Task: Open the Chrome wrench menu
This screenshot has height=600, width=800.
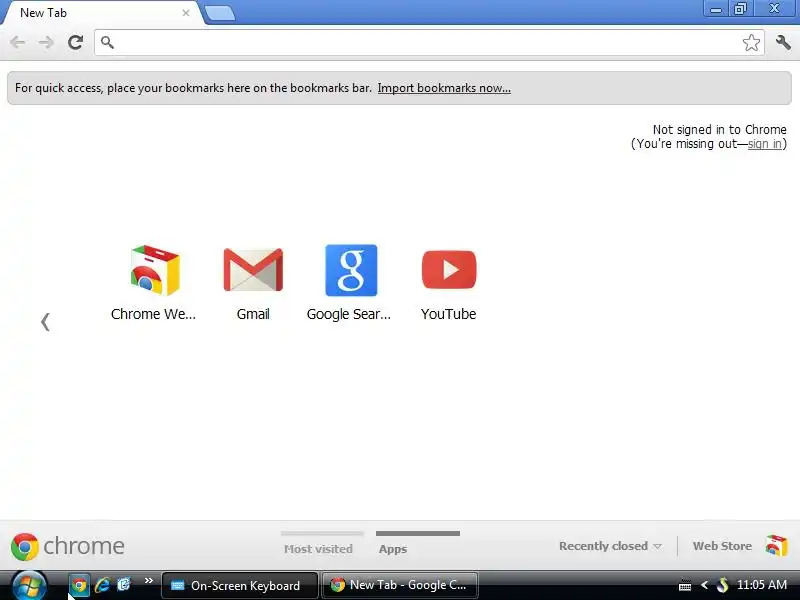Action: tap(783, 42)
